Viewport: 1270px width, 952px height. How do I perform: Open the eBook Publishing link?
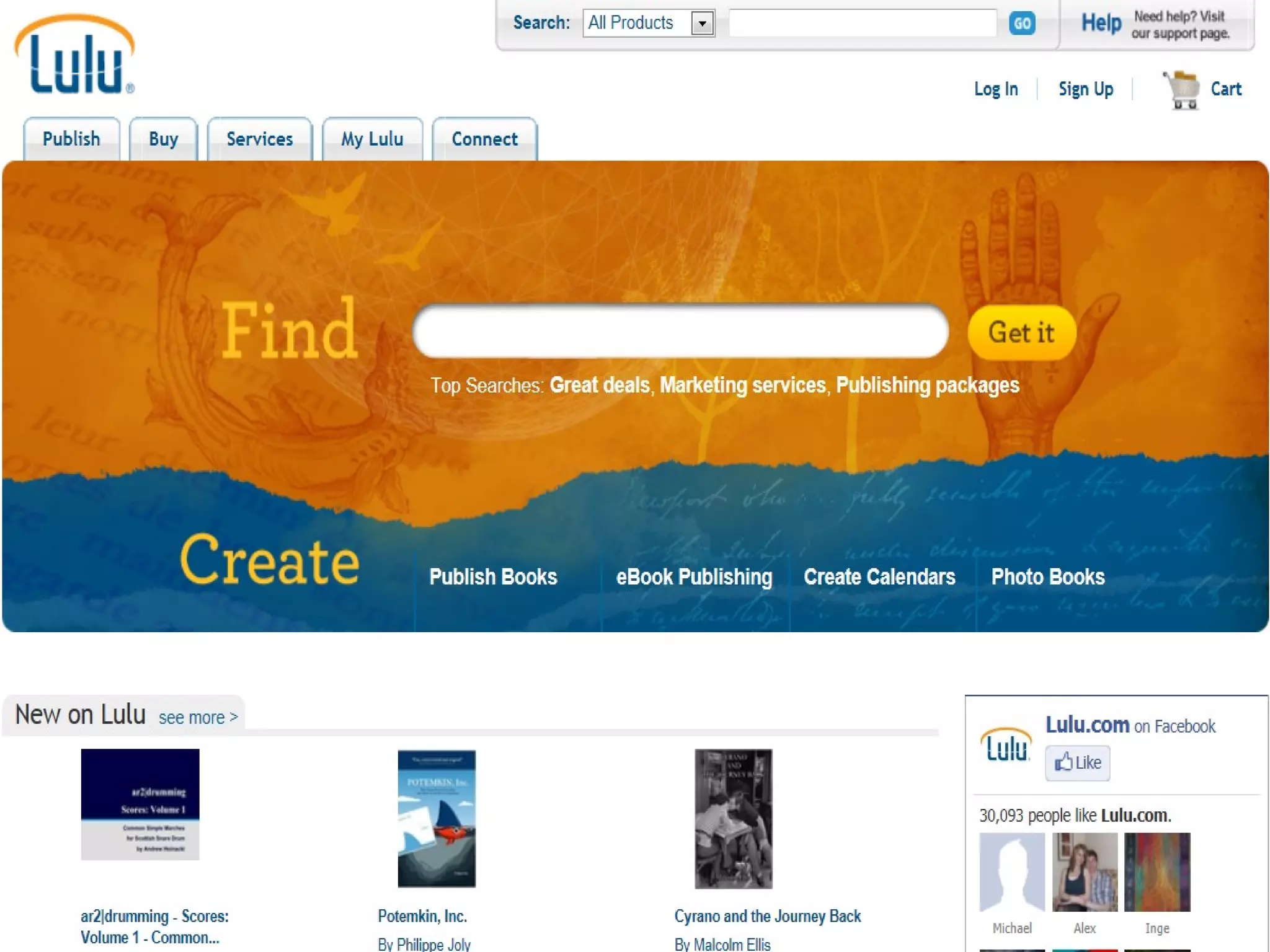click(693, 577)
